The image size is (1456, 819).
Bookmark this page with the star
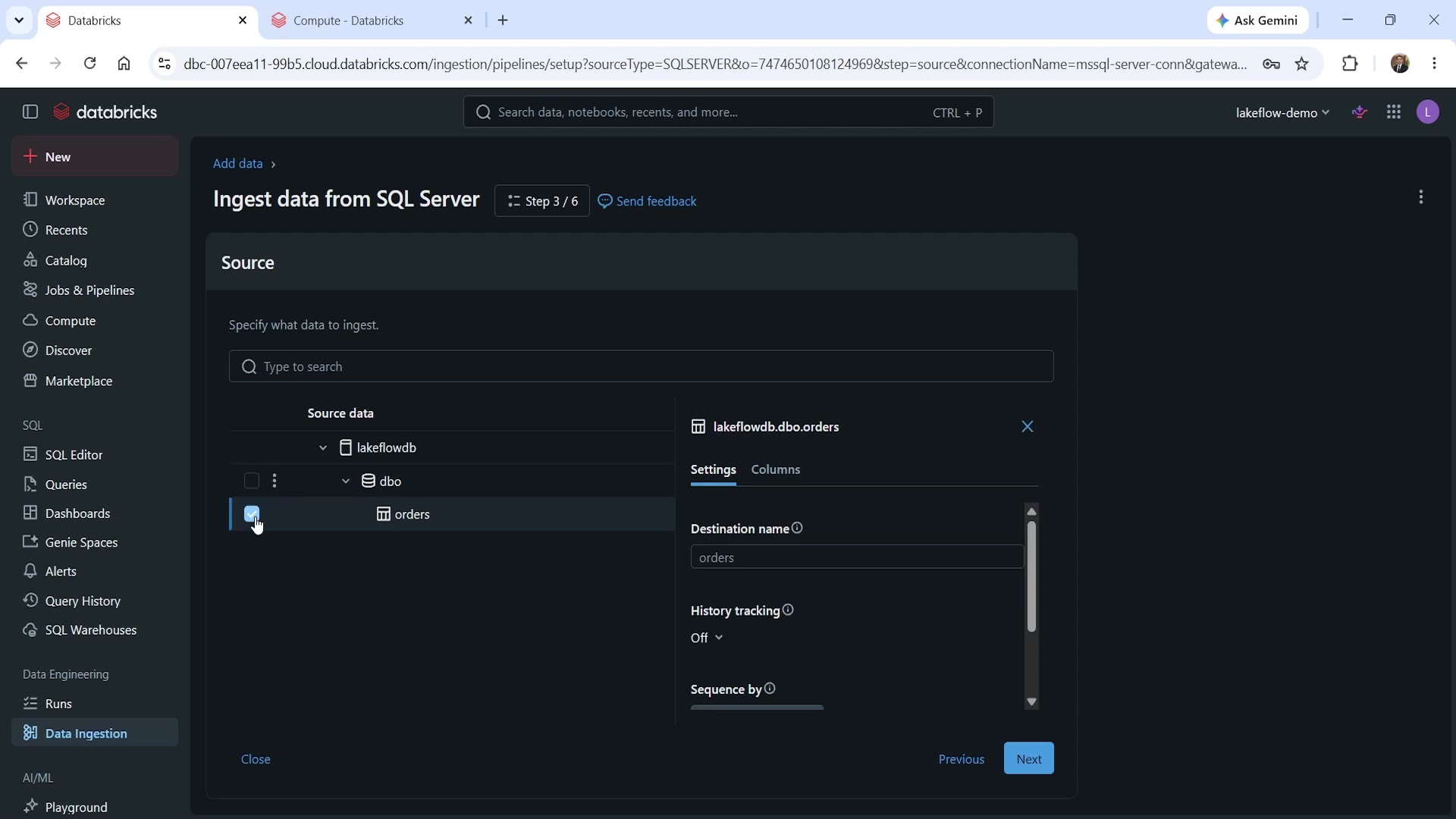point(1302,64)
